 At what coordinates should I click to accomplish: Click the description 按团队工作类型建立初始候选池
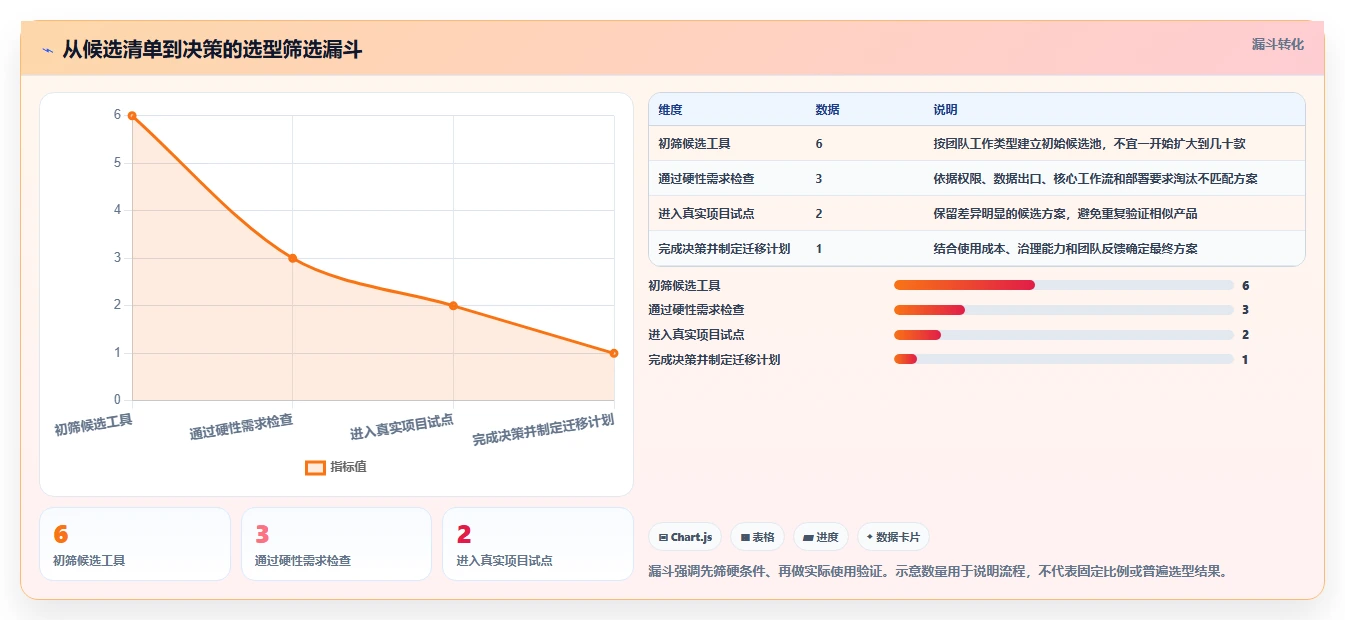[x=1089, y=144]
